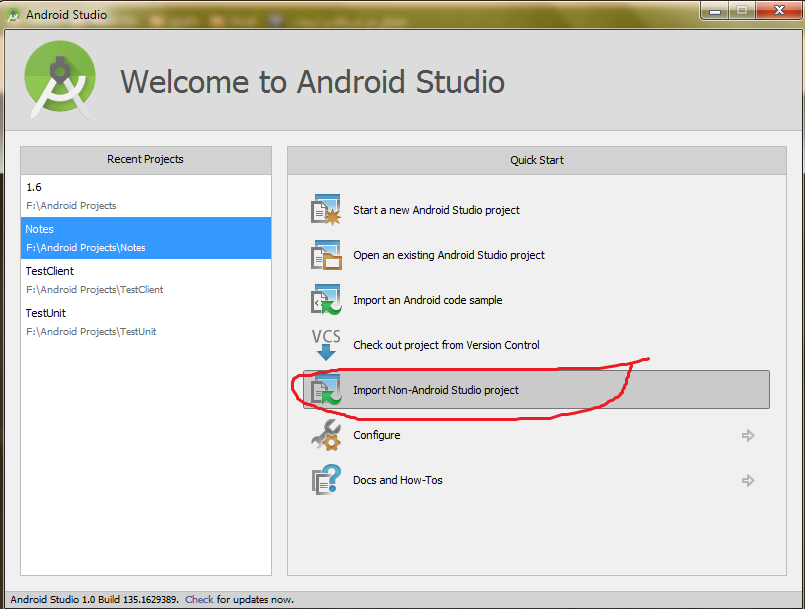Expand Configure submenu arrow
This screenshot has width=808, height=612.
click(x=748, y=436)
